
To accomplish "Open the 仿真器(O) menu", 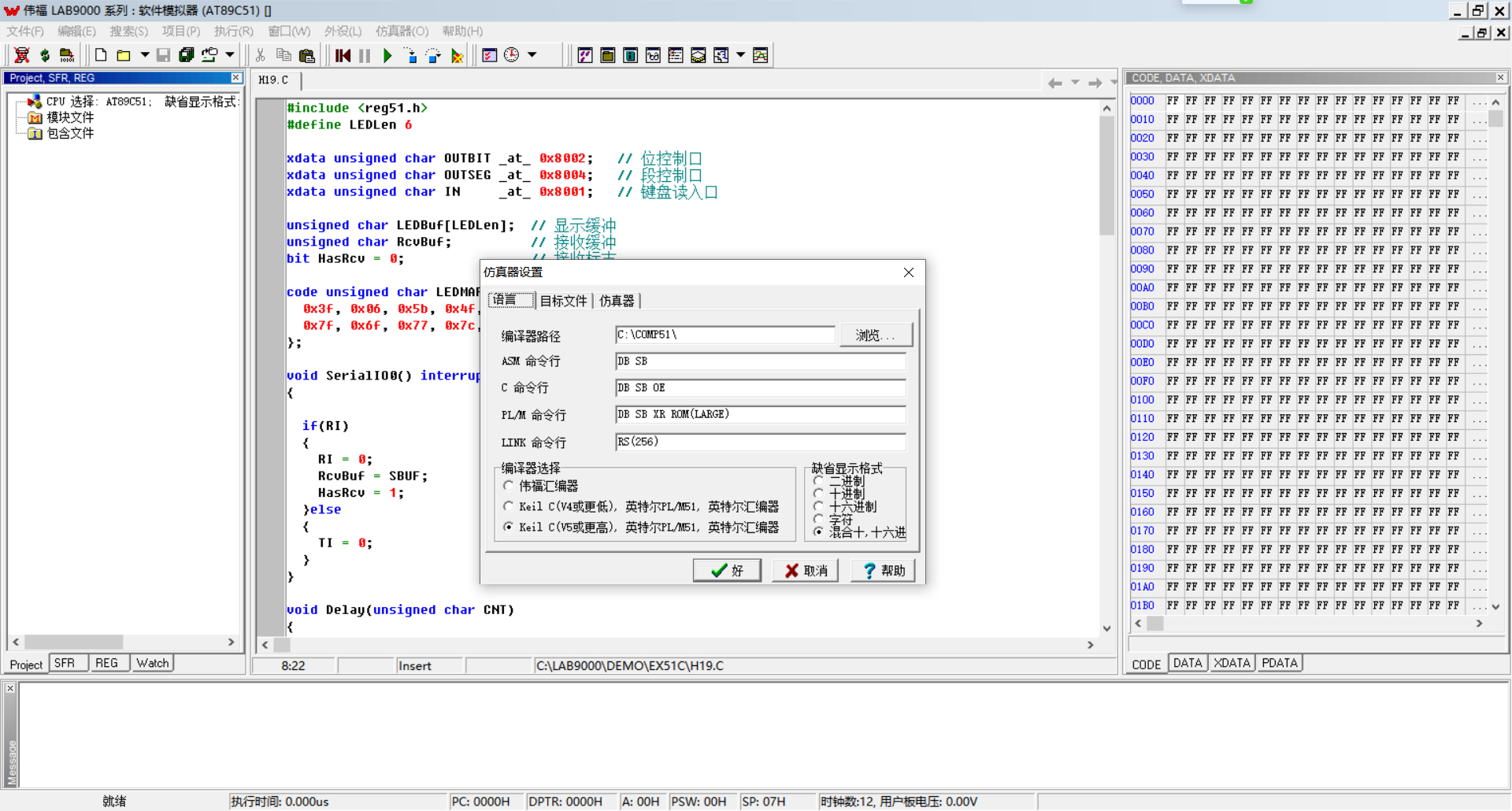I will (402, 31).
